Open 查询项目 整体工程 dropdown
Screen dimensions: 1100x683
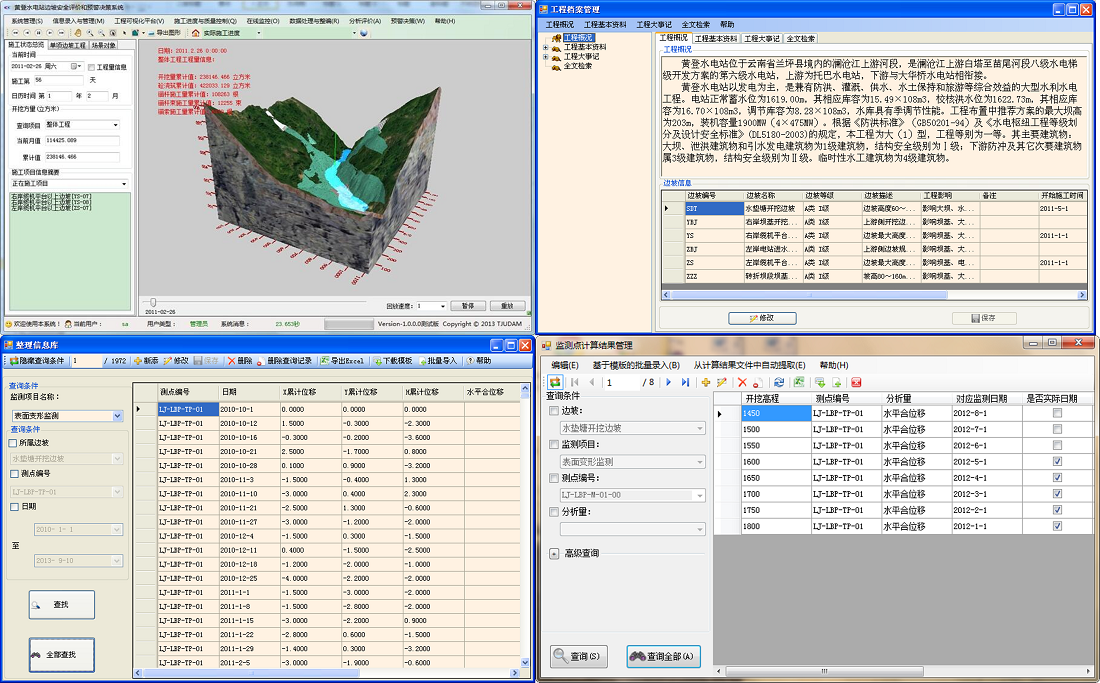tap(116, 125)
